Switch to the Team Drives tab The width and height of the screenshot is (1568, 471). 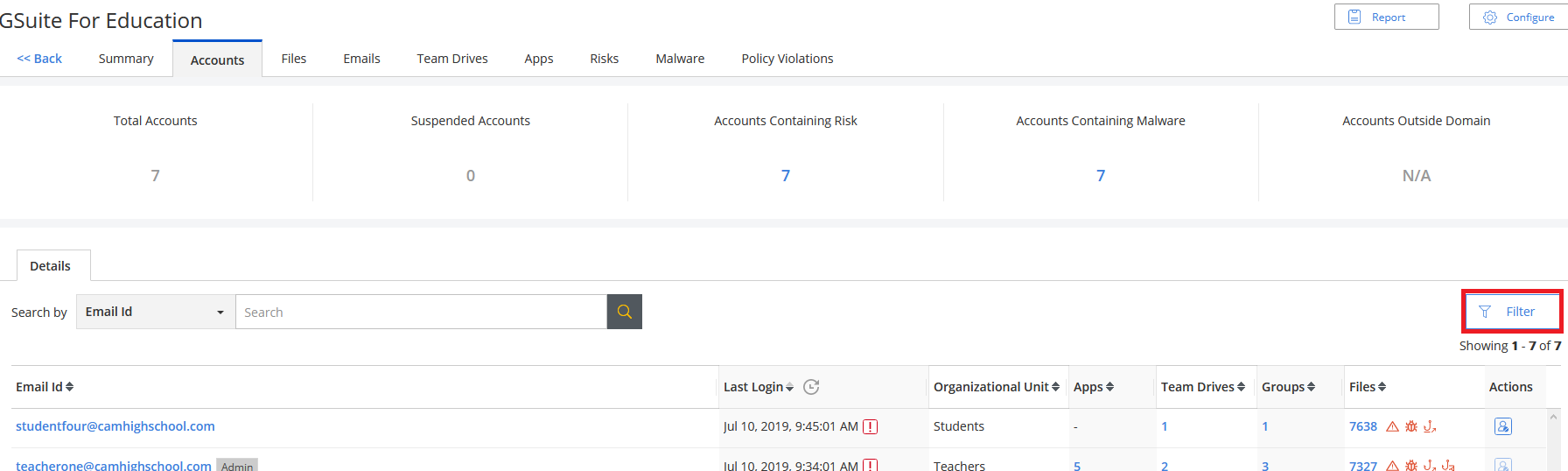(x=451, y=59)
